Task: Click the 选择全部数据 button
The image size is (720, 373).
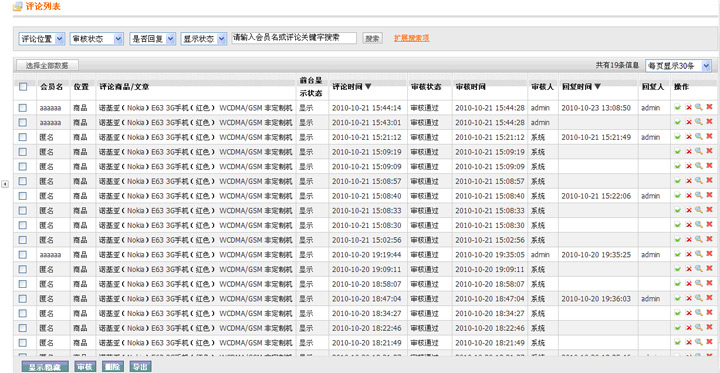Action: 47,66
